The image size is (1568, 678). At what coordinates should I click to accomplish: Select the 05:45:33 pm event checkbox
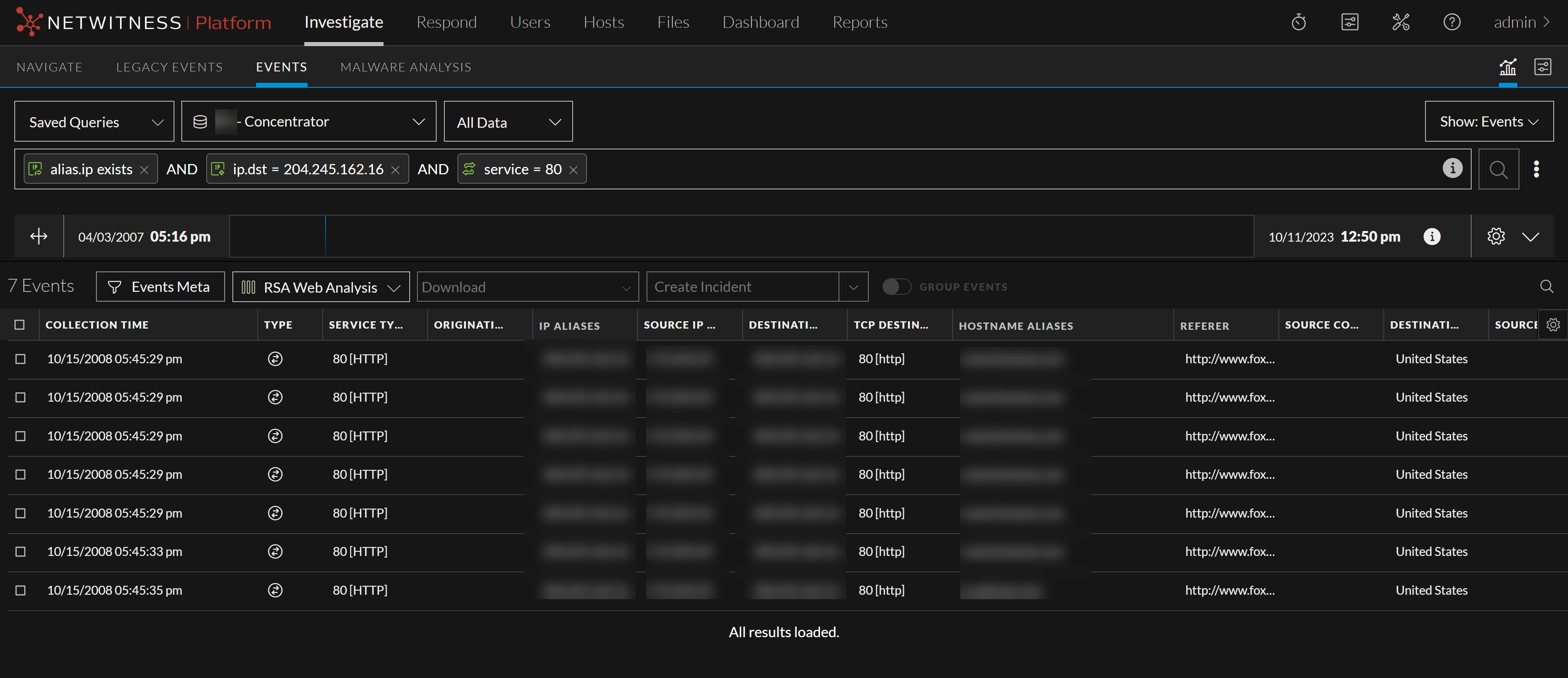(x=20, y=551)
